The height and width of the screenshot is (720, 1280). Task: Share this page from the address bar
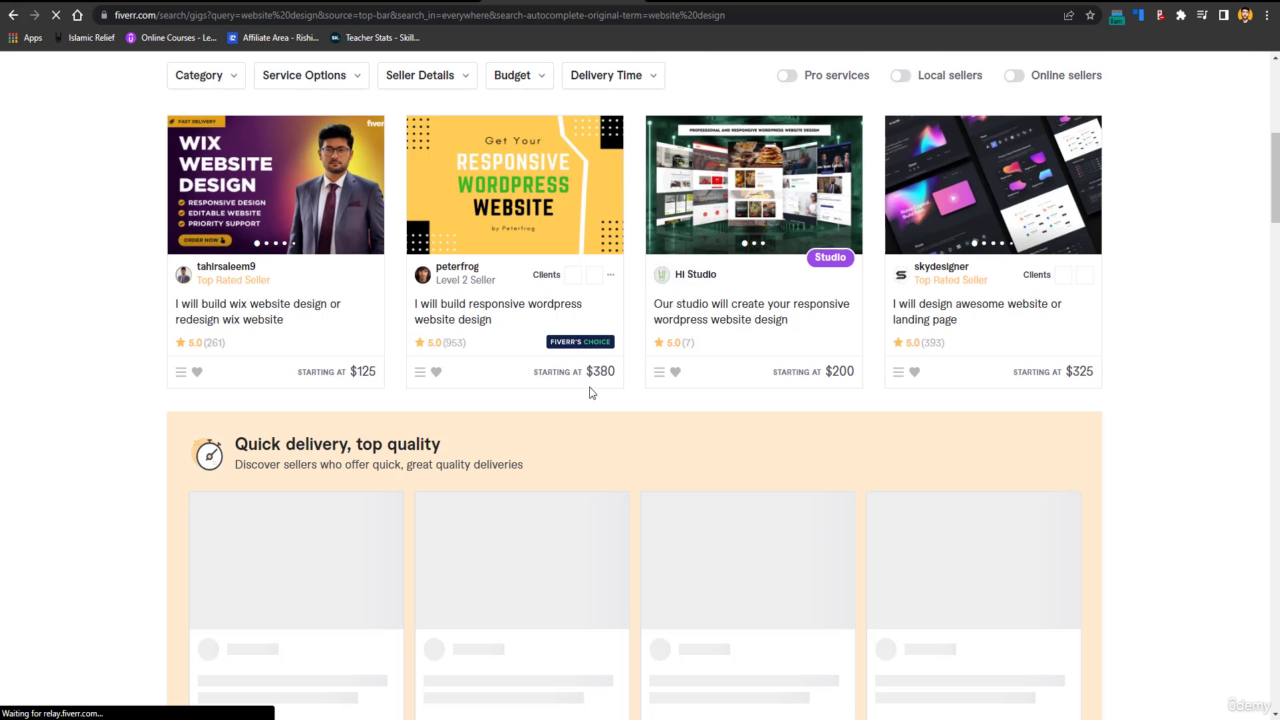pos(1069,15)
